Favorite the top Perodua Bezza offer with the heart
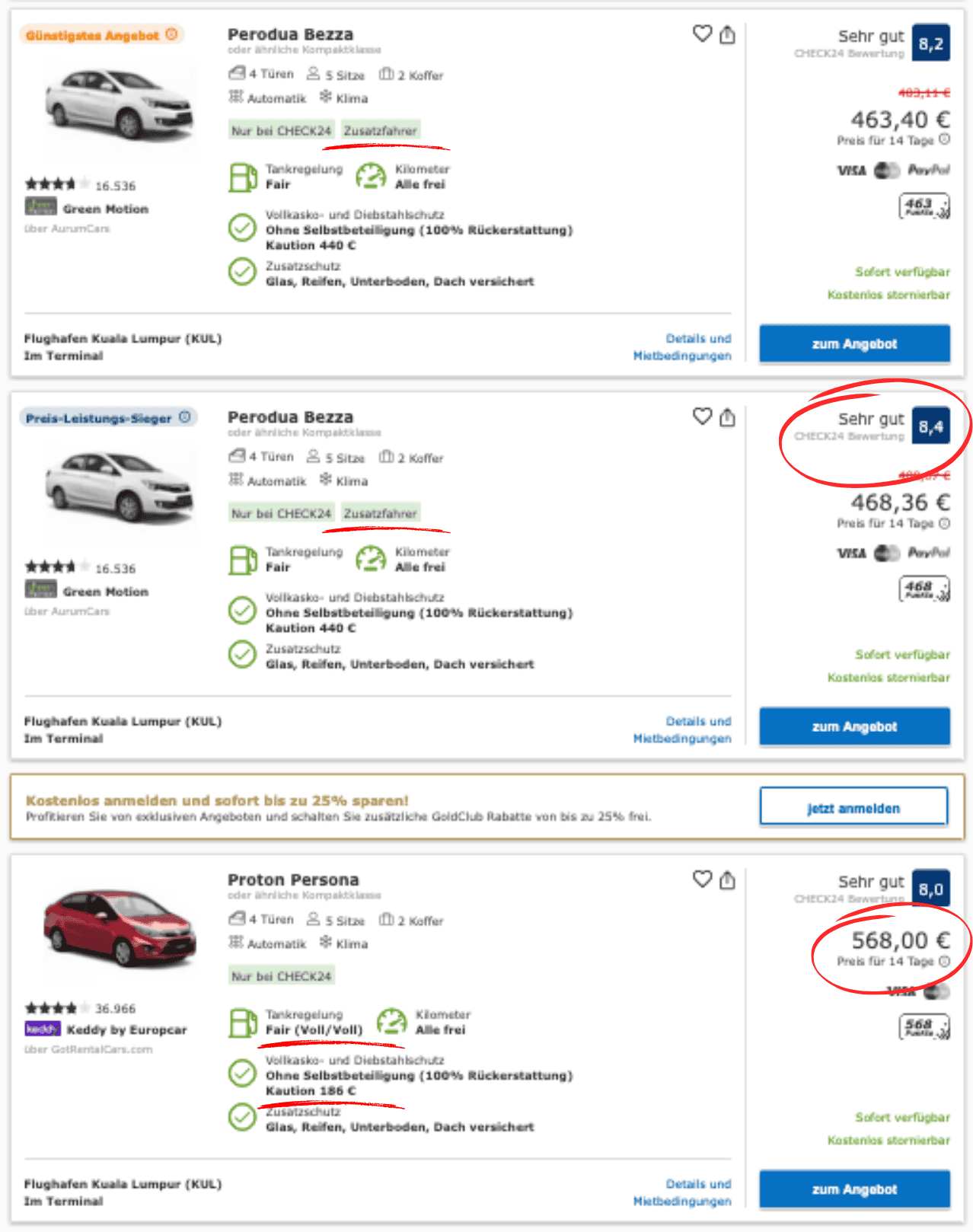 [x=702, y=34]
